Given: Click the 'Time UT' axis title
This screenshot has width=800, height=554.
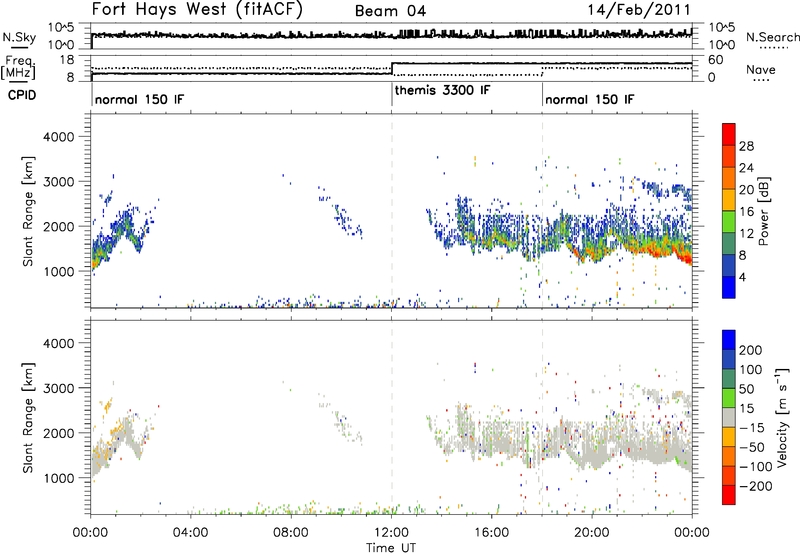Looking at the screenshot, I should [391, 548].
